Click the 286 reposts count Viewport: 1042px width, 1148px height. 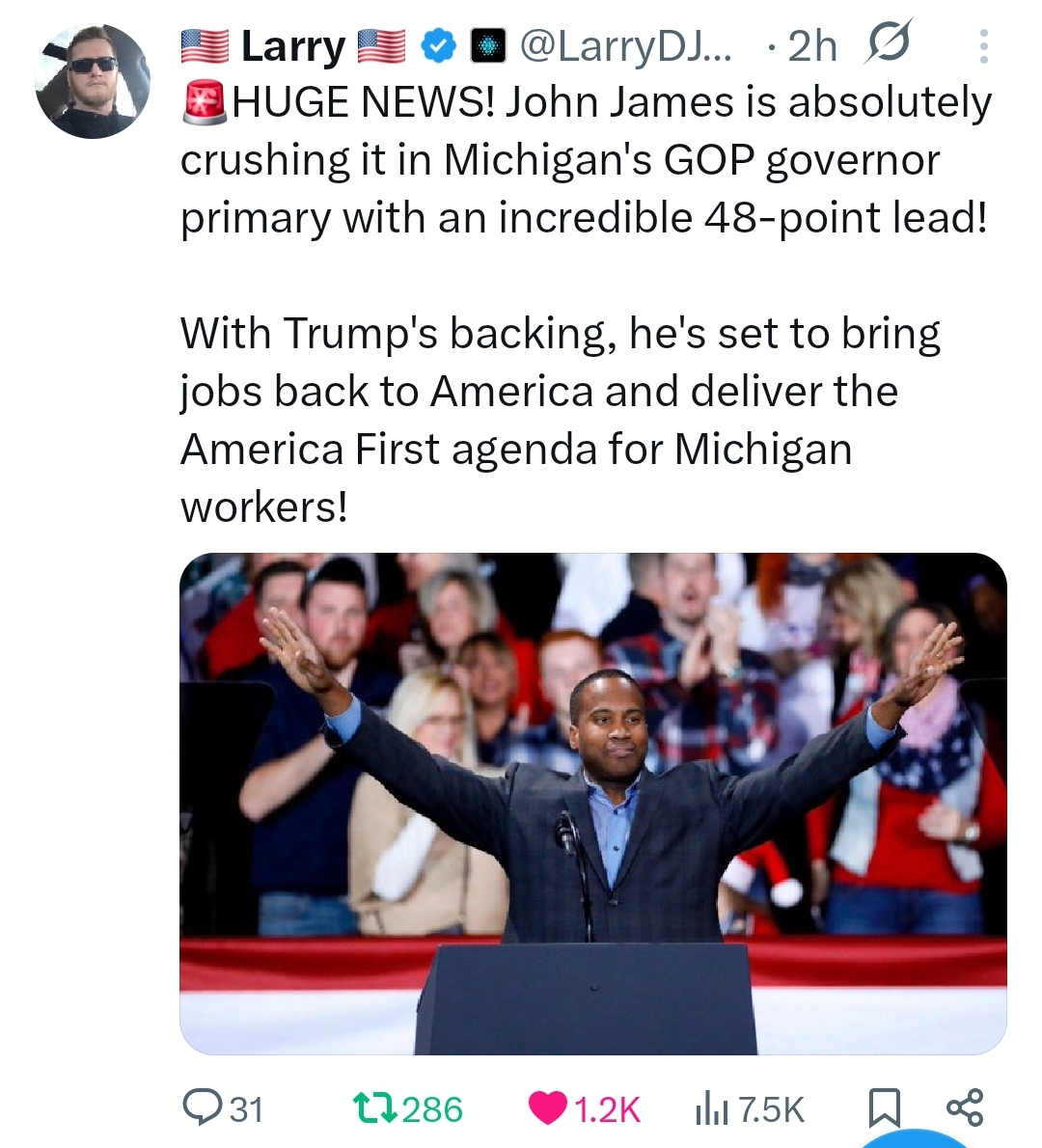point(433,1108)
